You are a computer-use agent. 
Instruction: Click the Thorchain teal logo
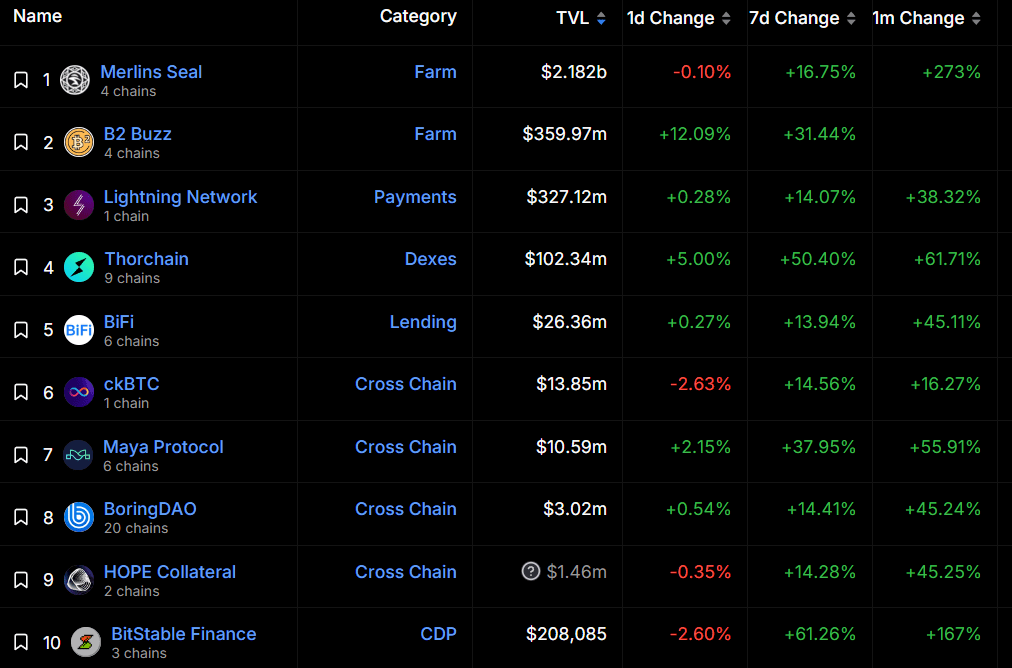(79, 267)
